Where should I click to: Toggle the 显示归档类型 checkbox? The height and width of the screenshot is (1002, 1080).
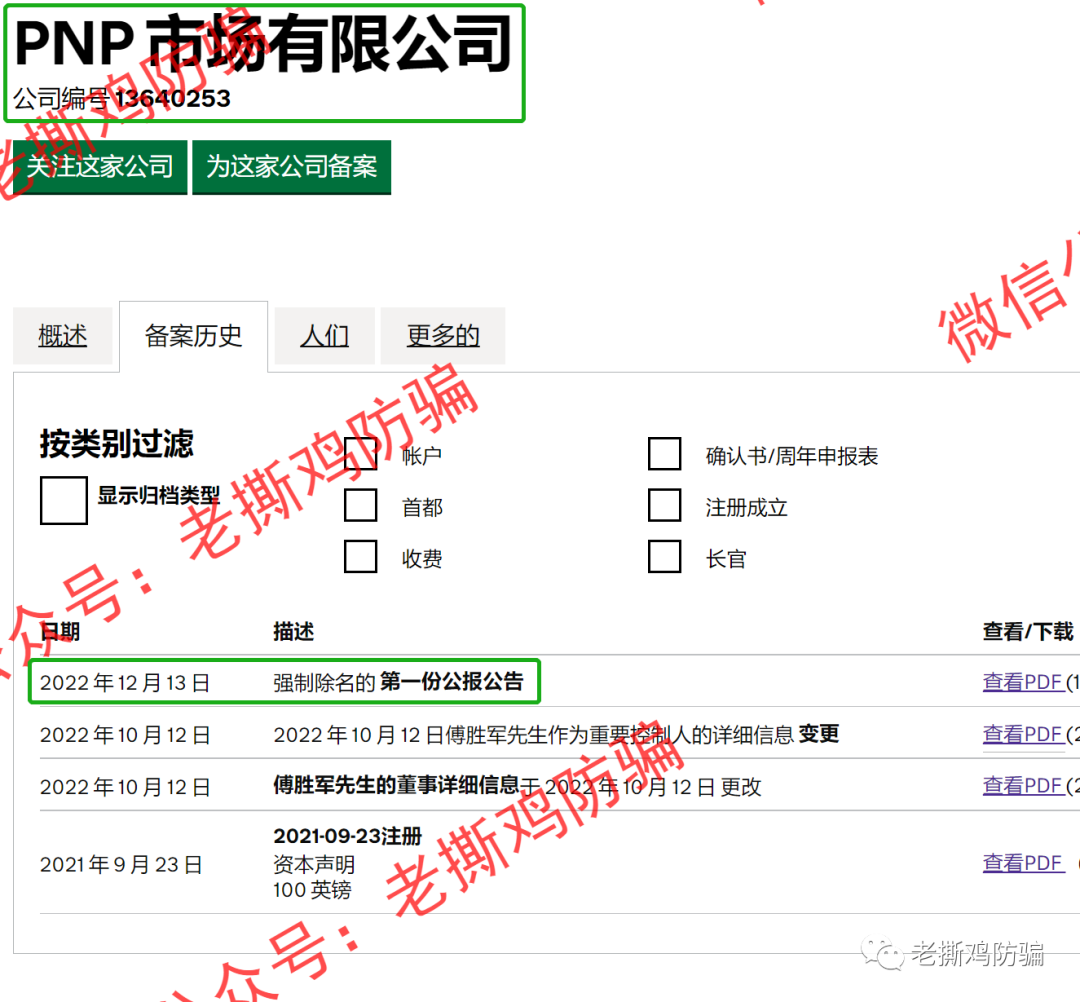click(x=63, y=501)
